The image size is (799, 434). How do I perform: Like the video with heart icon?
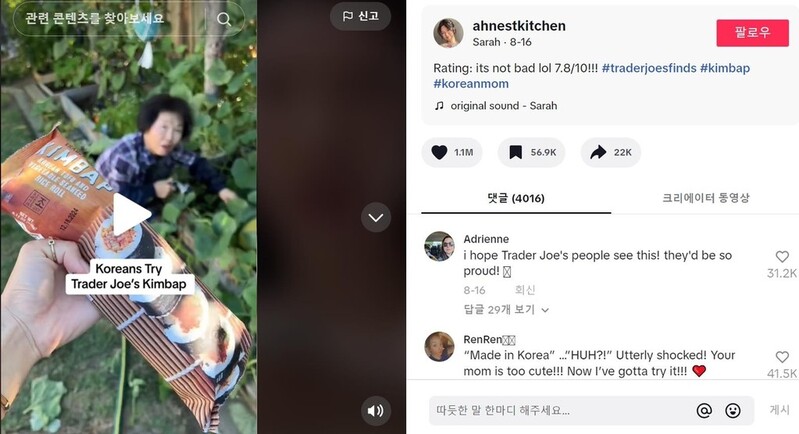(x=439, y=153)
